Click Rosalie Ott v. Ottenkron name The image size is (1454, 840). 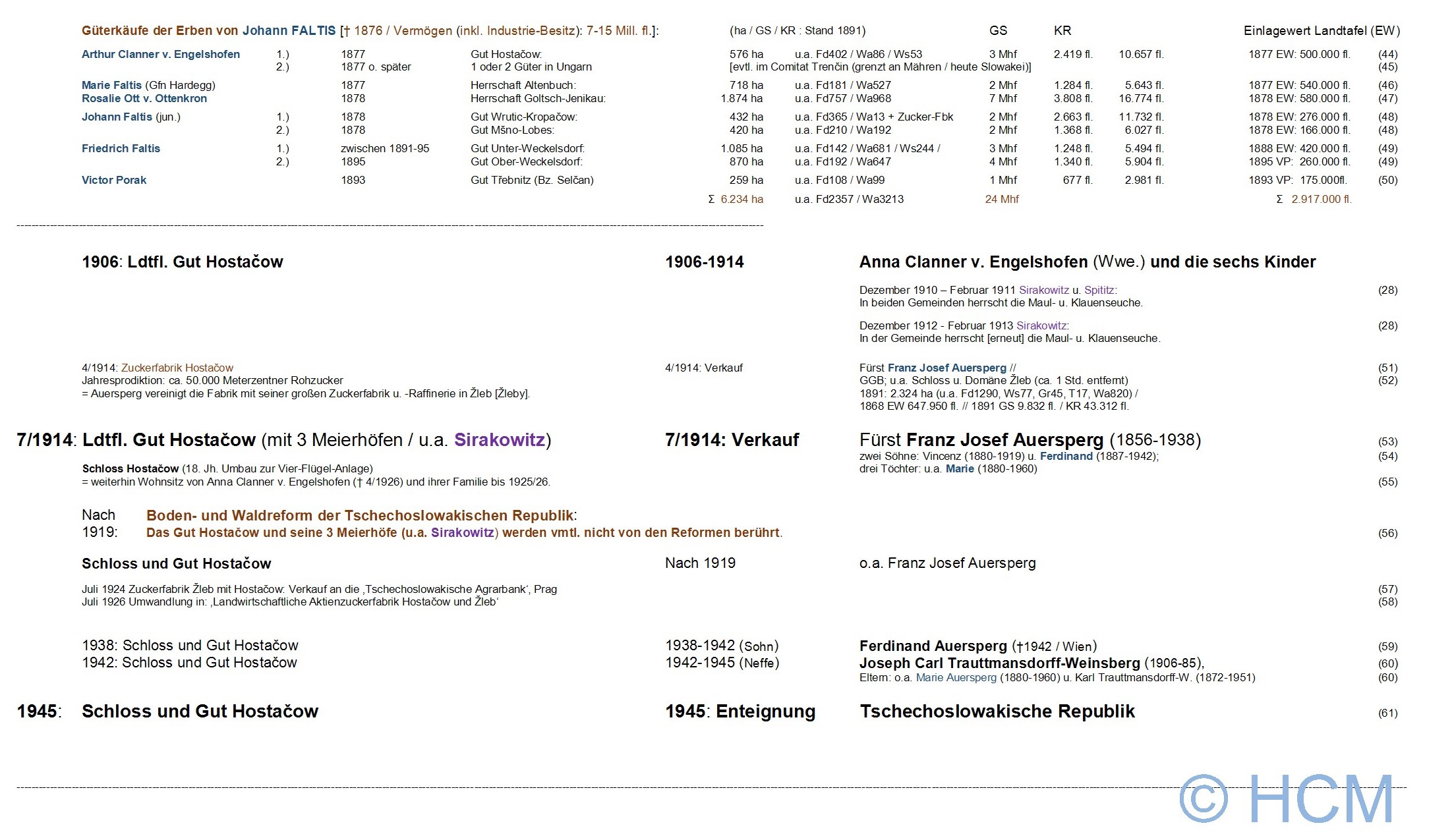click(x=144, y=99)
